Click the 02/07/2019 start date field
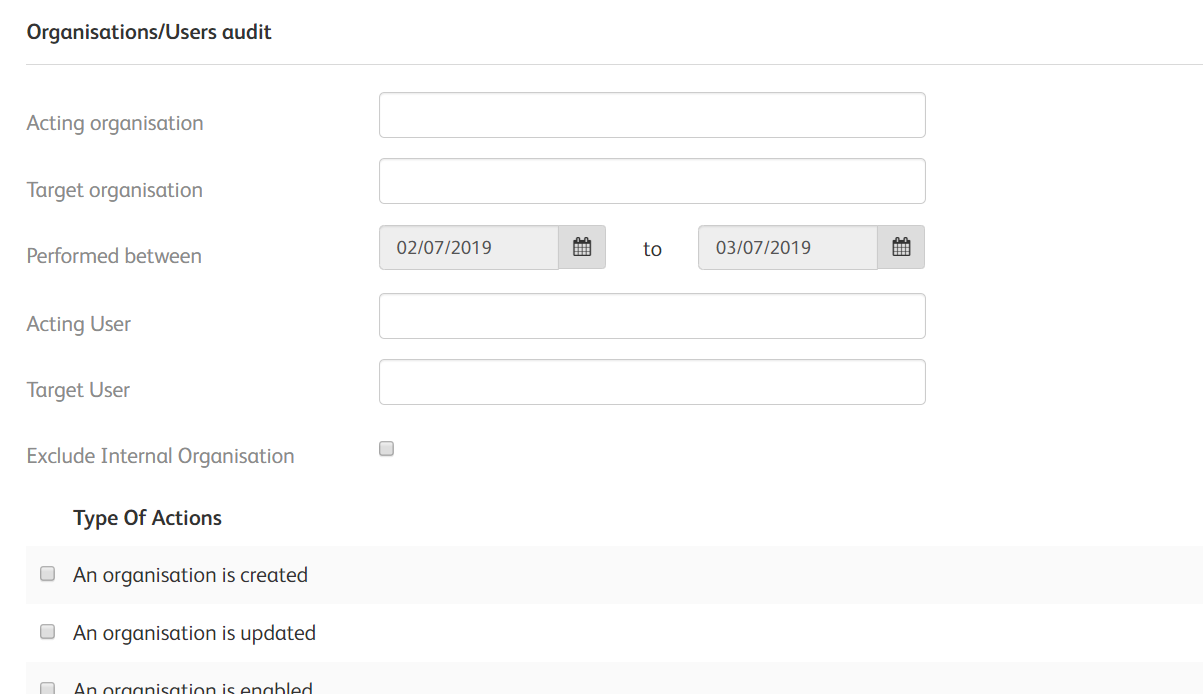Image resolution: width=1203 pixels, height=694 pixels. click(x=469, y=248)
